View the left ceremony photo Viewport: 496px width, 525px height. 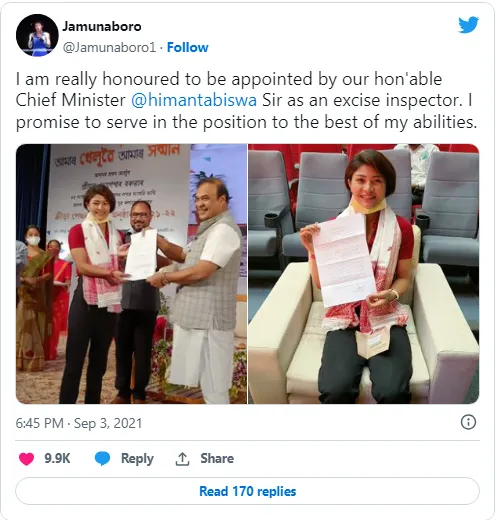click(131, 274)
